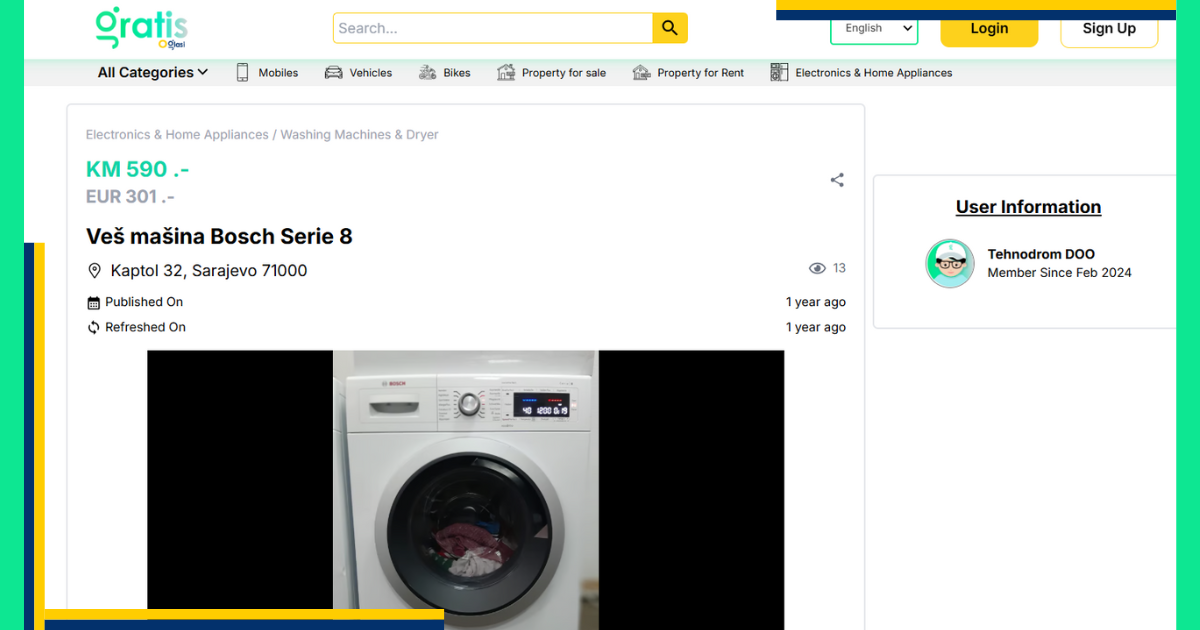Click the Washing Machines & Dryer breadcrumb

(x=359, y=134)
